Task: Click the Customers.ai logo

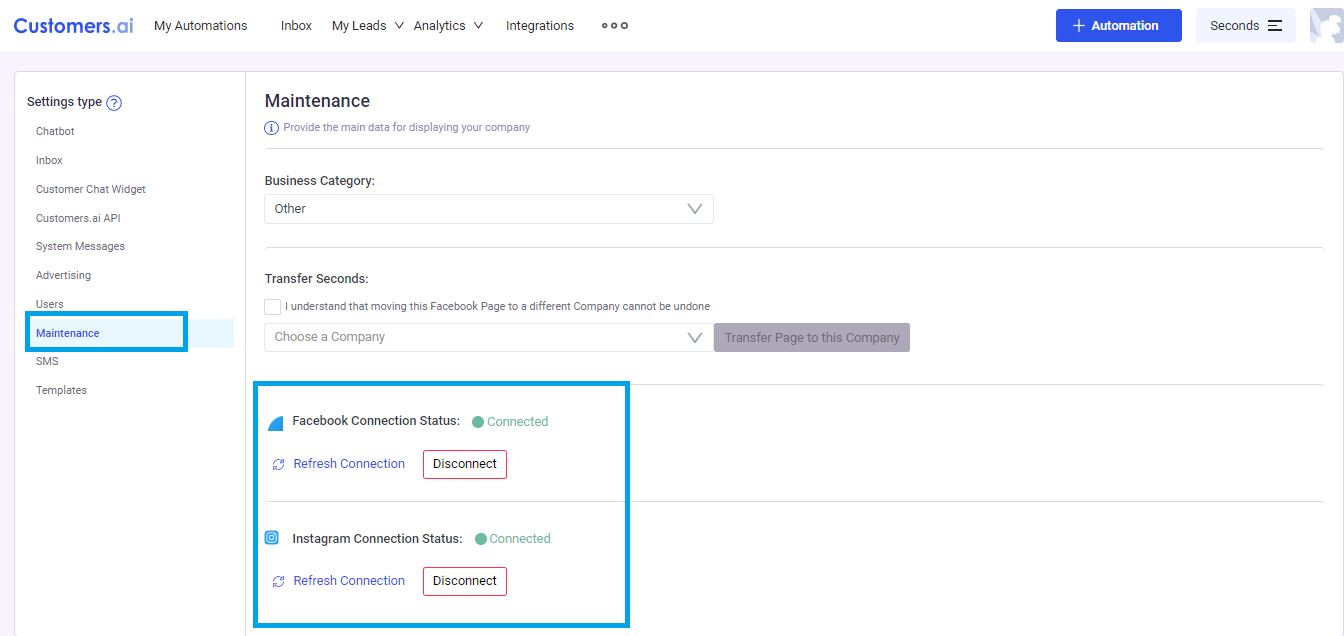Action: tap(73, 25)
